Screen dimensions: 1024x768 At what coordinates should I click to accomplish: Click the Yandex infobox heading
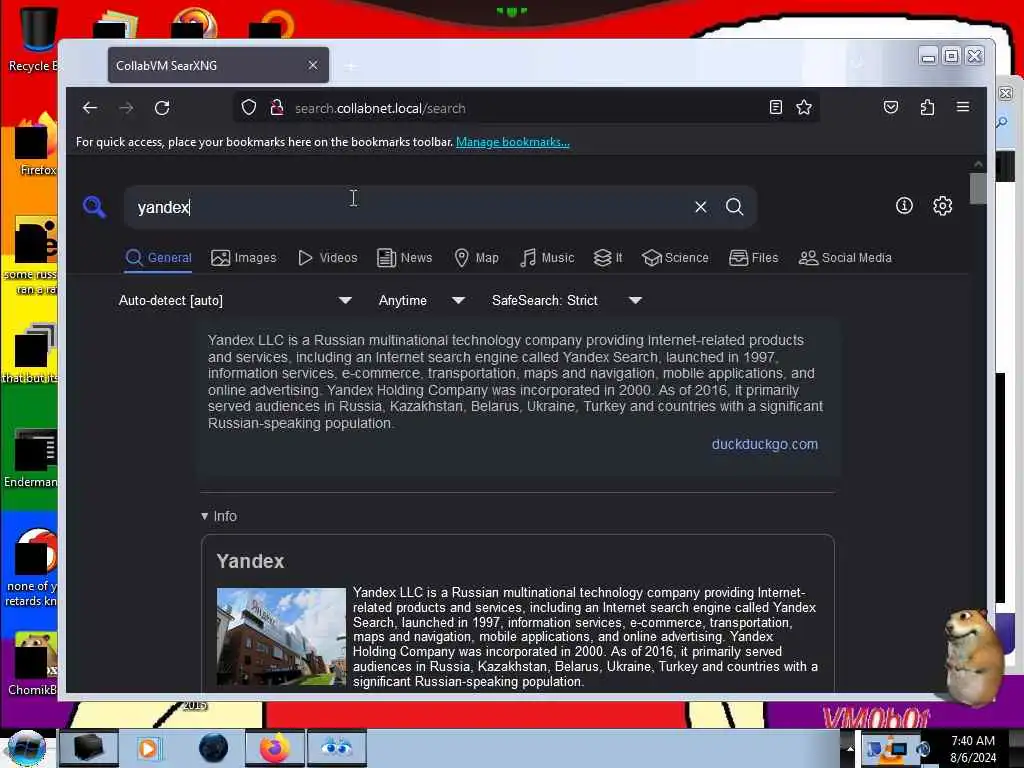point(250,561)
